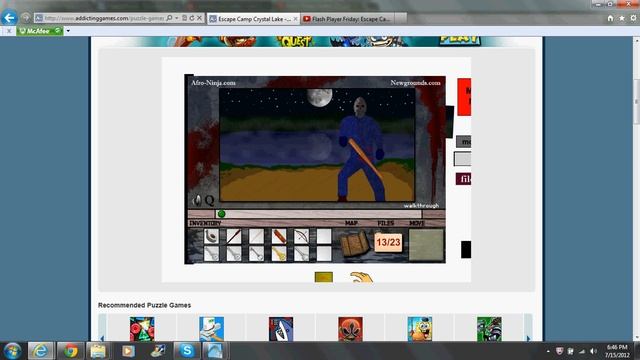Image resolution: width=640 pixels, height=360 pixels.
Task: Open the volume speaker tray icon
Action: point(593,351)
